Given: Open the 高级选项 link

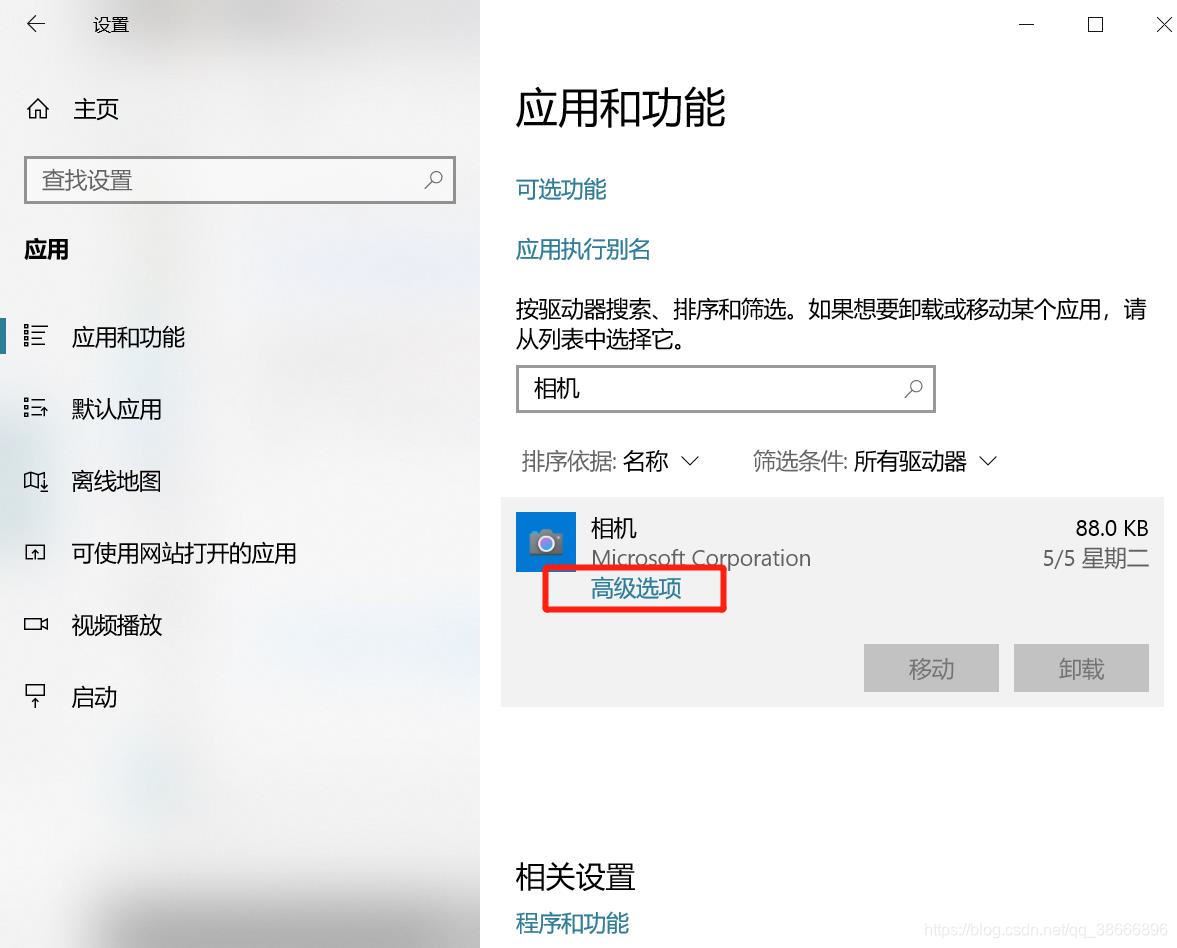Looking at the screenshot, I should point(636,588).
